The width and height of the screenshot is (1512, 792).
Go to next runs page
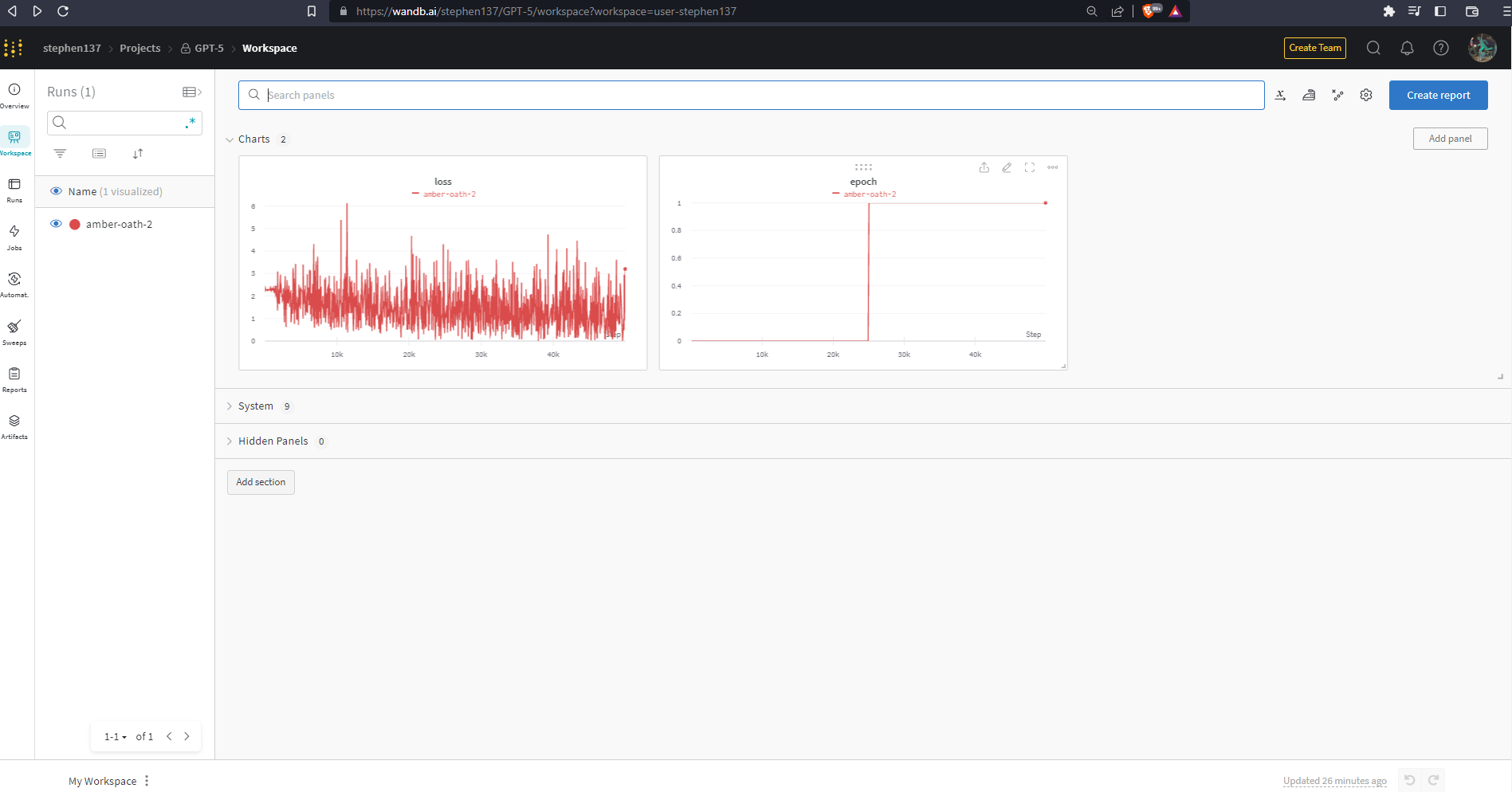tap(187, 736)
